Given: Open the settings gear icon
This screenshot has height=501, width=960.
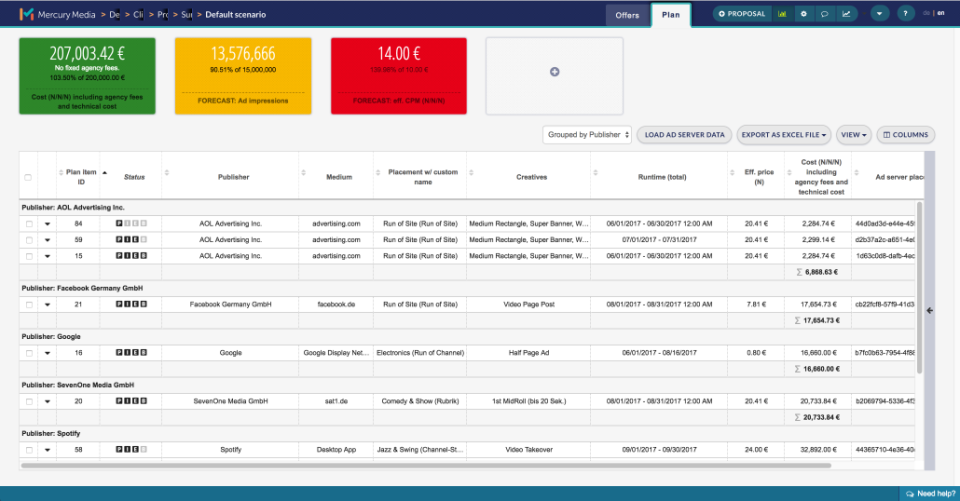Looking at the screenshot, I should [803, 14].
